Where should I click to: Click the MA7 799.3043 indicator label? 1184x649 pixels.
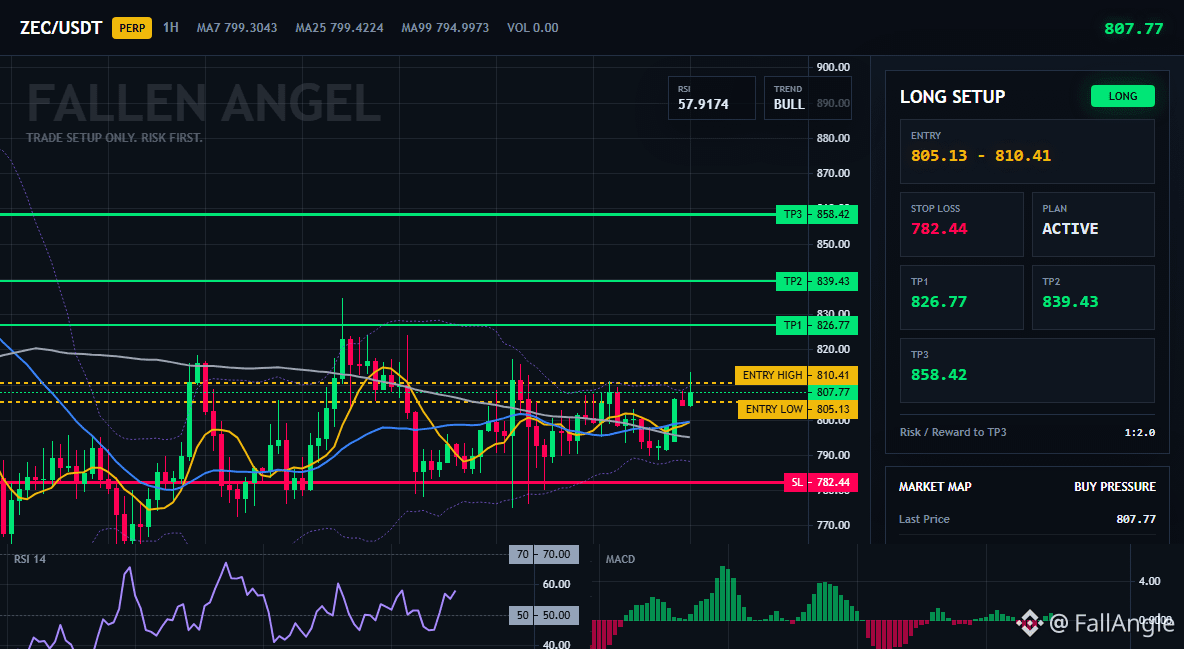pos(237,28)
